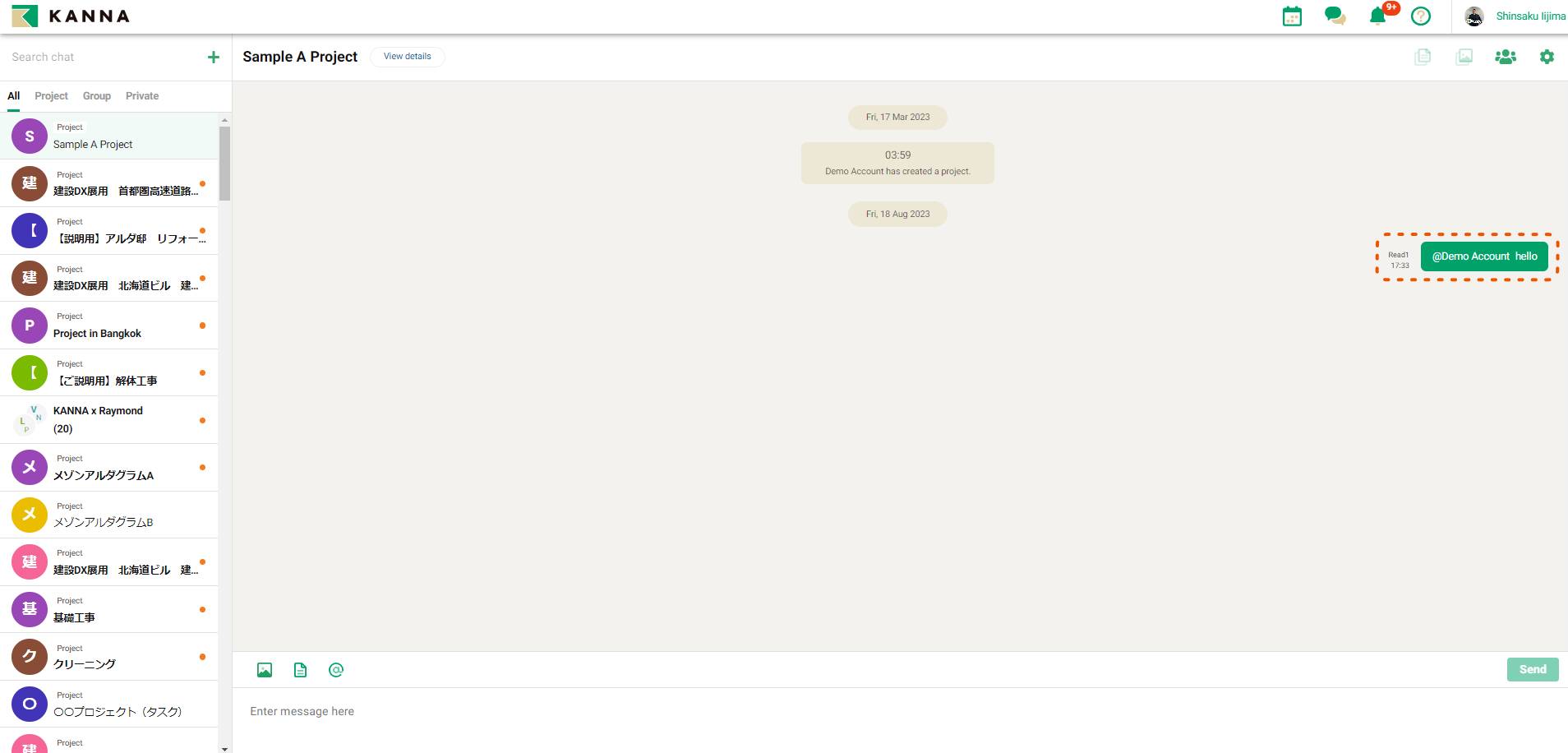Open the help question mark icon
The image size is (1568, 753).
point(1421,16)
